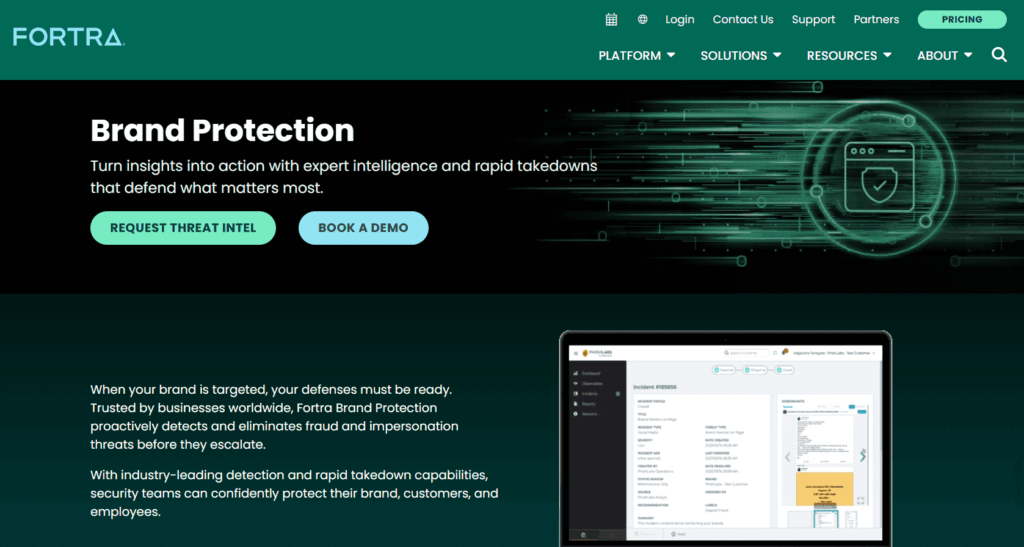The width and height of the screenshot is (1024, 547).
Task: Visit the Support link
Action: (x=813, y=20)
